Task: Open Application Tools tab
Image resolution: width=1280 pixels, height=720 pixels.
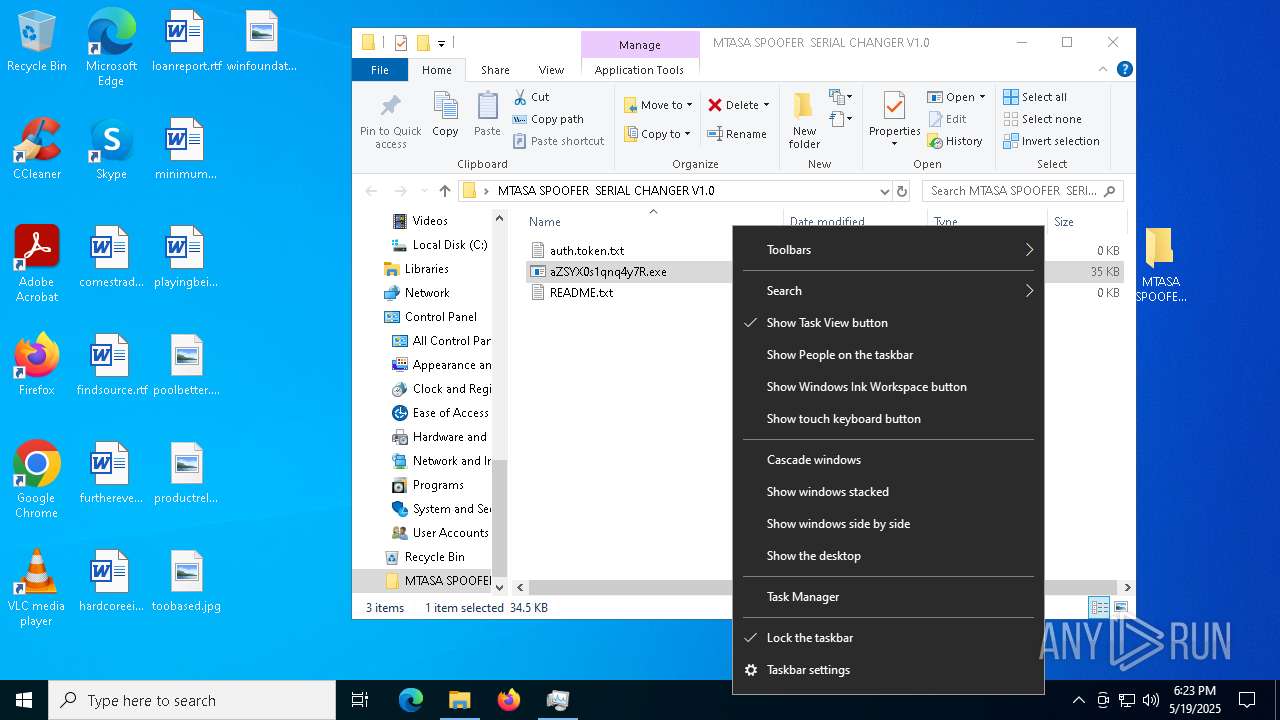Action: 639,70
